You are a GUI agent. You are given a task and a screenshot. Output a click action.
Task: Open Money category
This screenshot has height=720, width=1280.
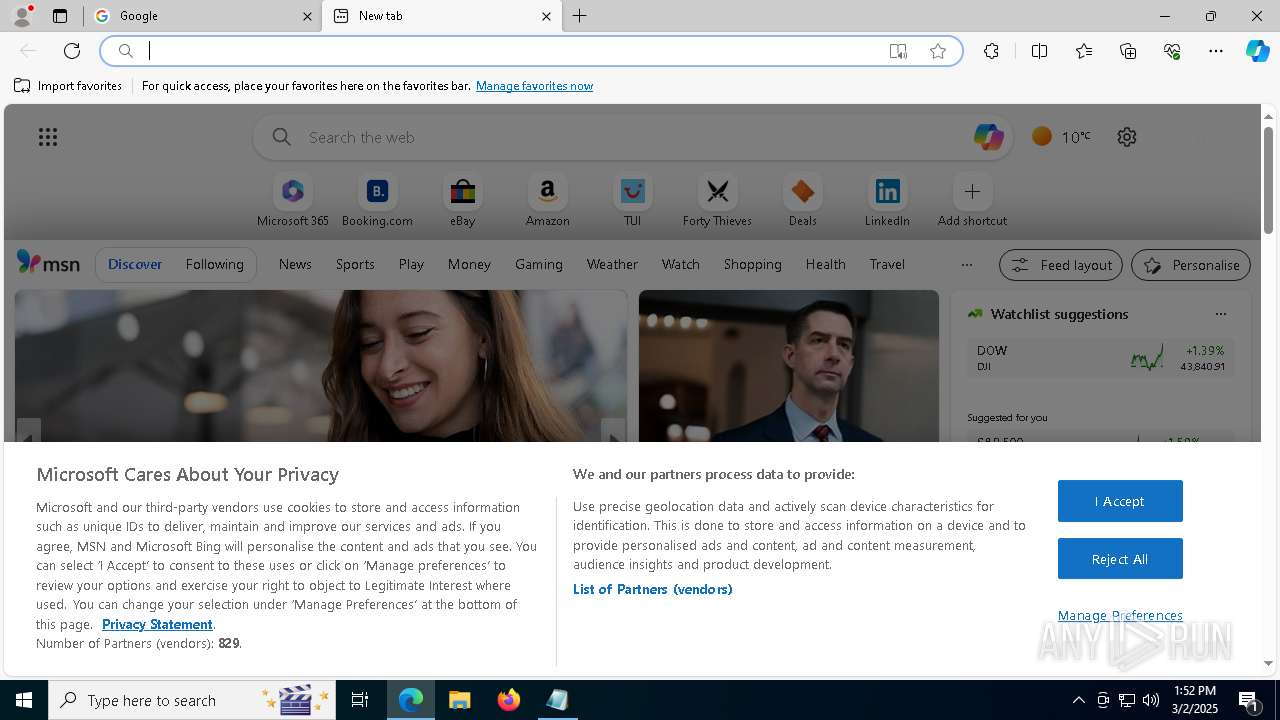[x=469, y=264]
